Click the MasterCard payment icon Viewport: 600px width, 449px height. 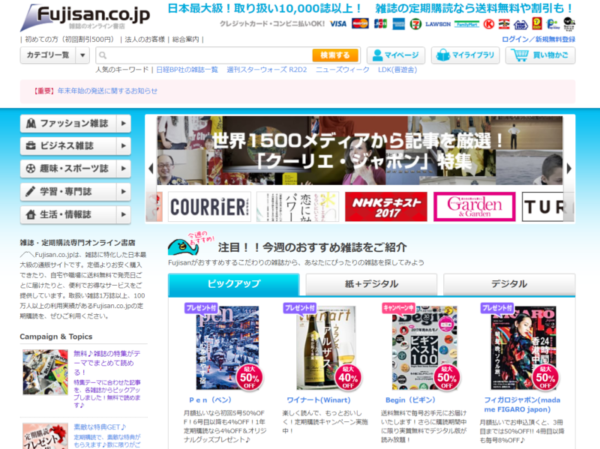click(x=360, y=24)
